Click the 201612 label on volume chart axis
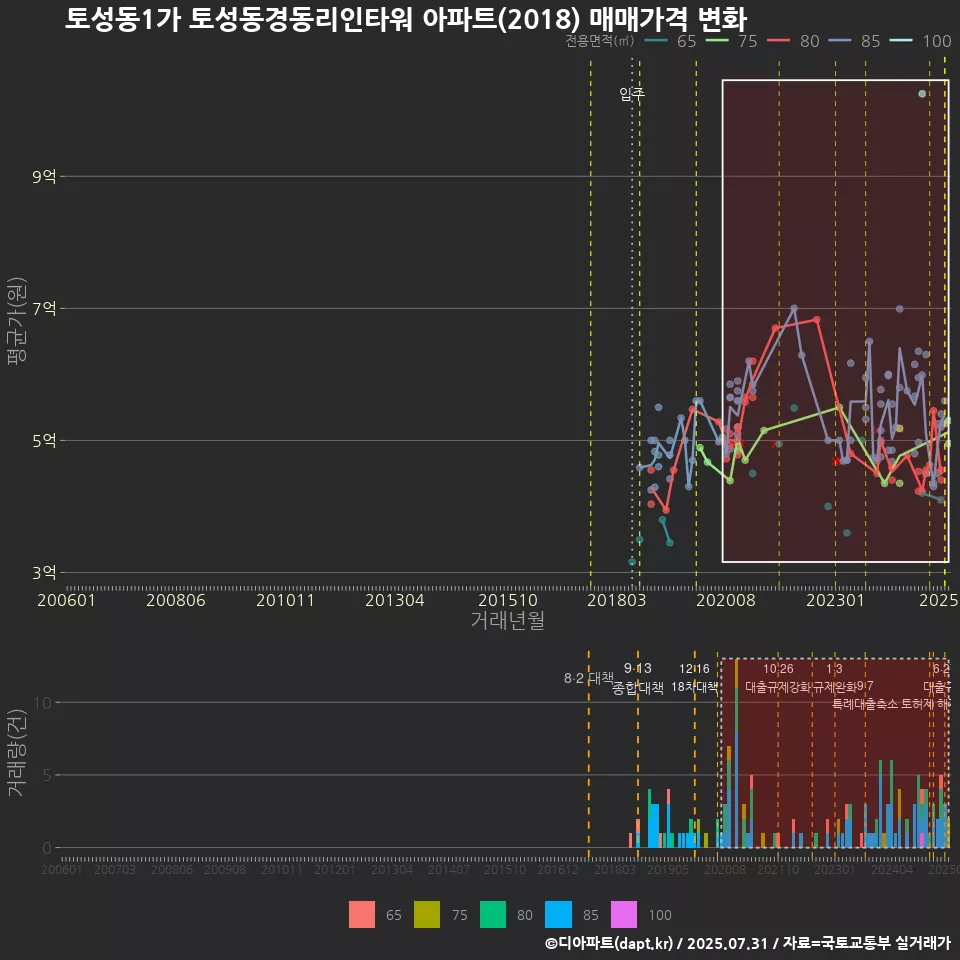The image size is (960, 960). 558,870
